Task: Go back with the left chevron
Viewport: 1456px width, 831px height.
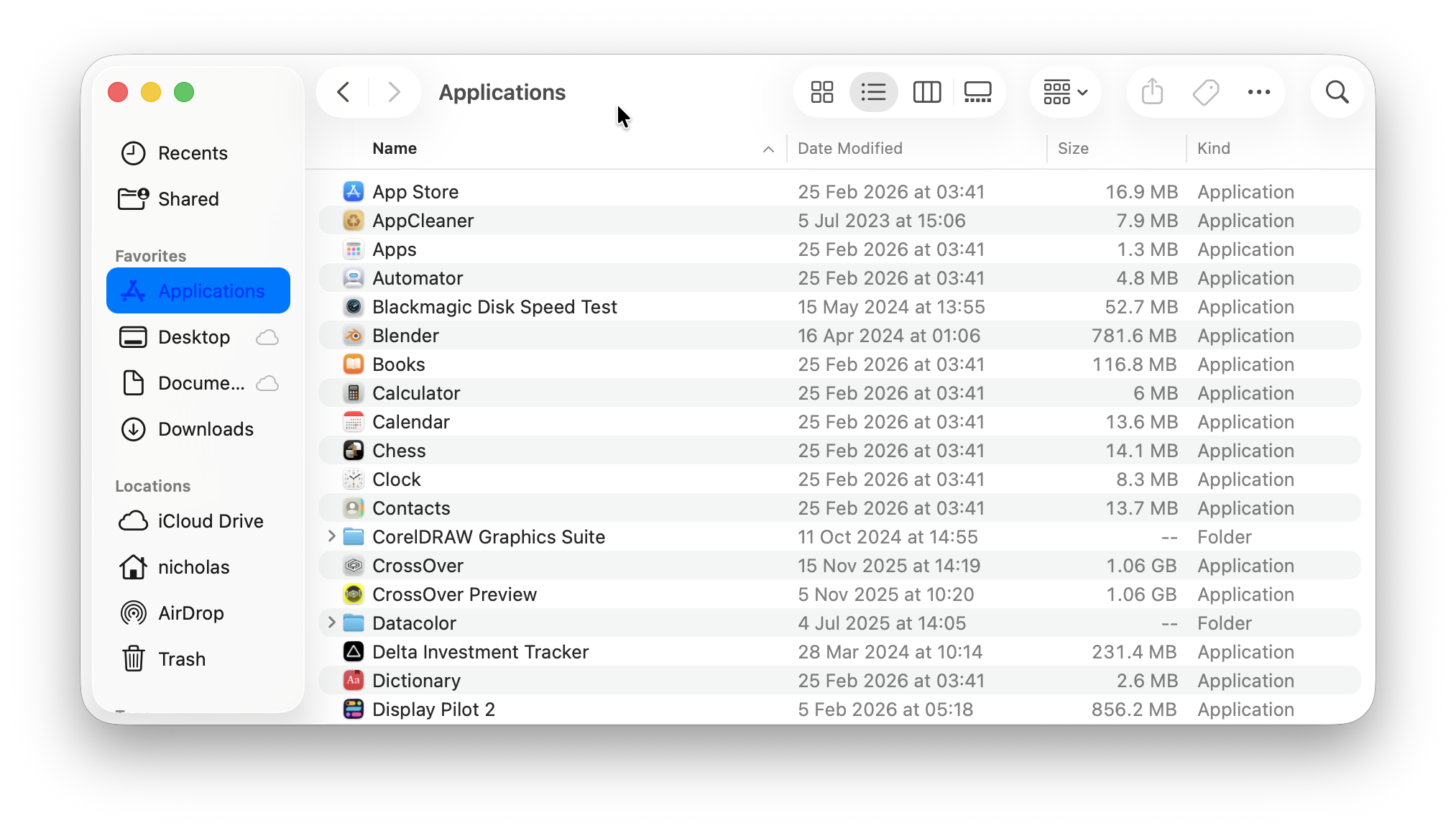Action: (x=343, y=92)
